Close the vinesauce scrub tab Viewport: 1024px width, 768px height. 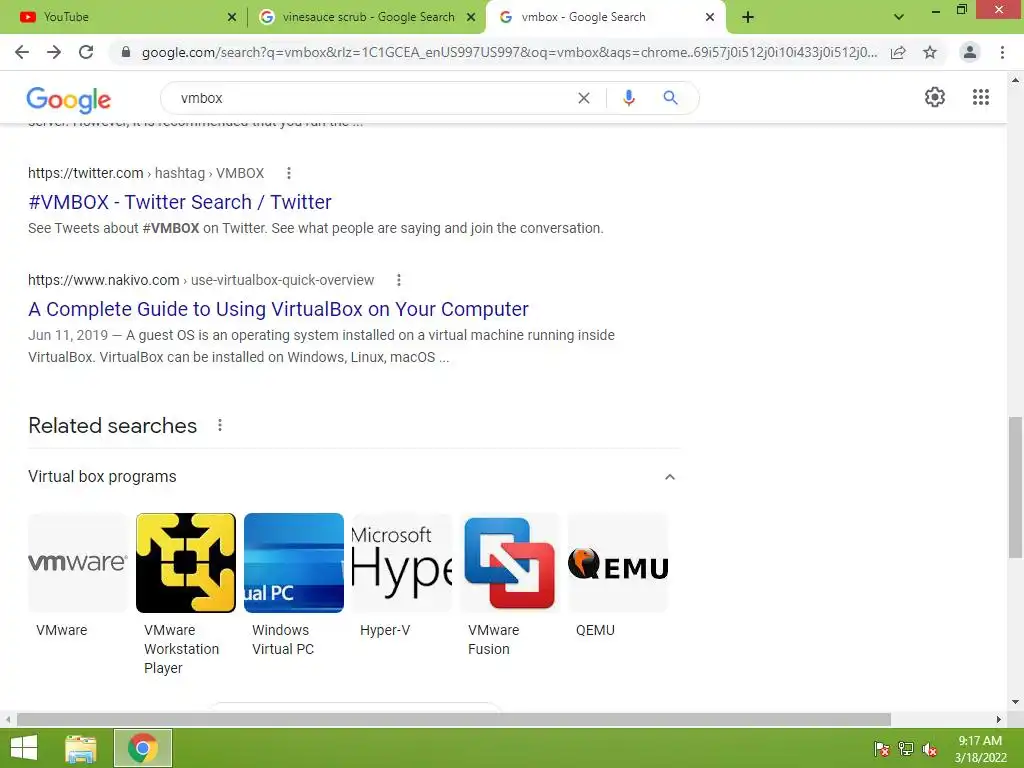(x=471, y=17)
